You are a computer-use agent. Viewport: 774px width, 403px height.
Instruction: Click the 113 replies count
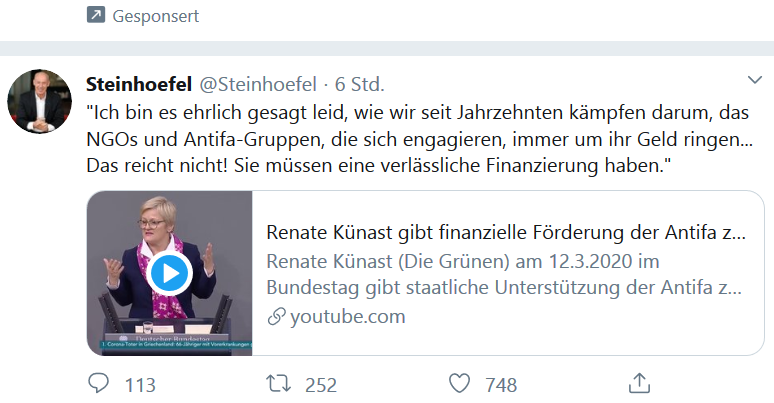[x=140, y=385]
